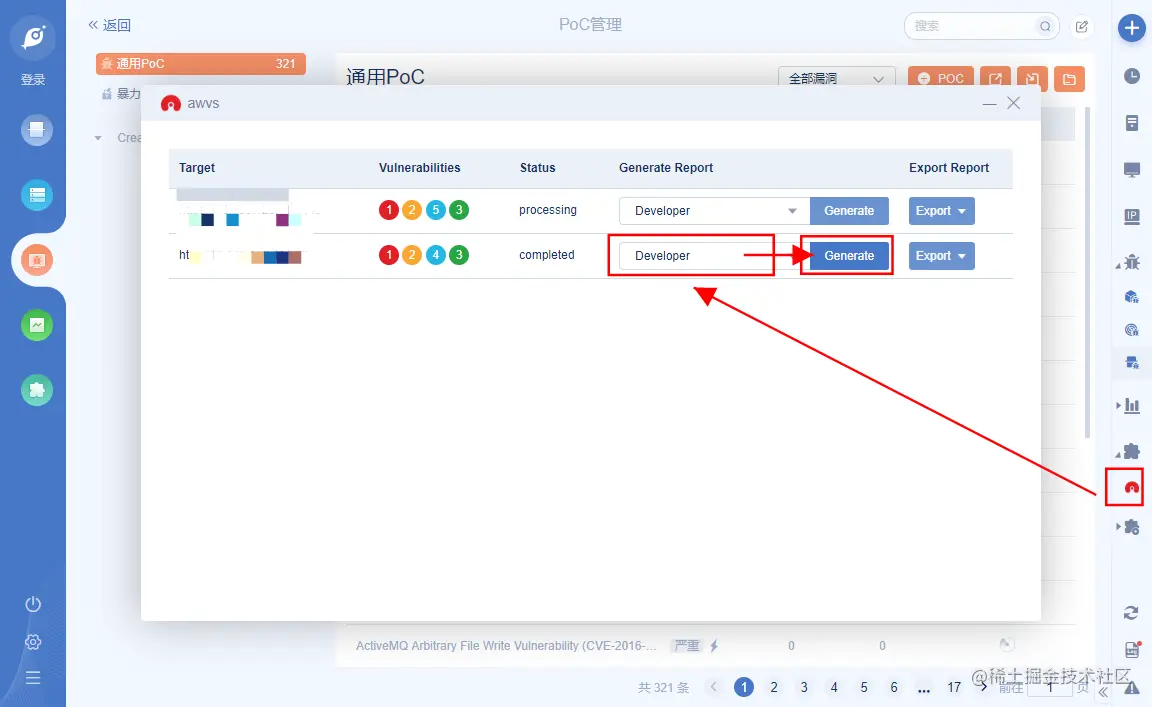This screenshot has width=1152, height=707.
Task: Click the 'processing' status text
Action: [548, 210]
